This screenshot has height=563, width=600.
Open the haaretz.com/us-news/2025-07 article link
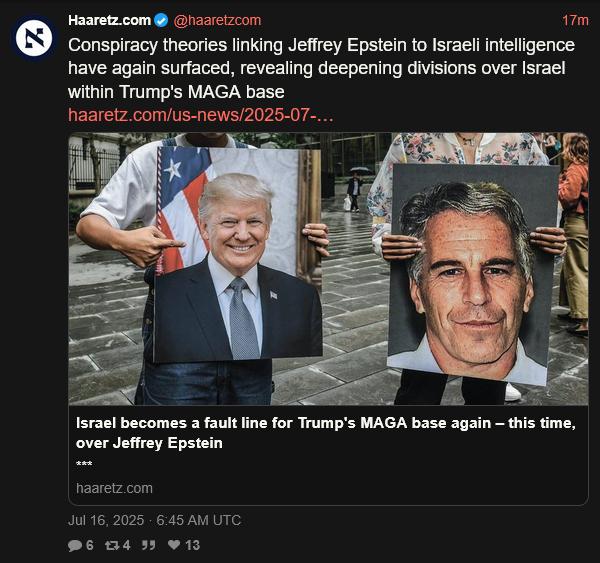tap(201, 115)
